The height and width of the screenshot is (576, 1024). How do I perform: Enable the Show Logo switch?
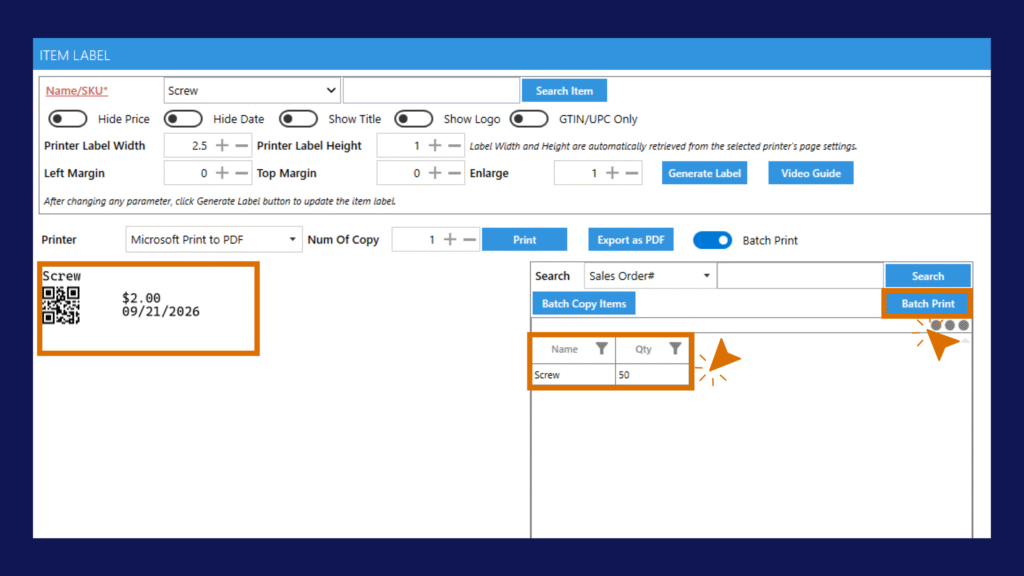tap(413, 119)
